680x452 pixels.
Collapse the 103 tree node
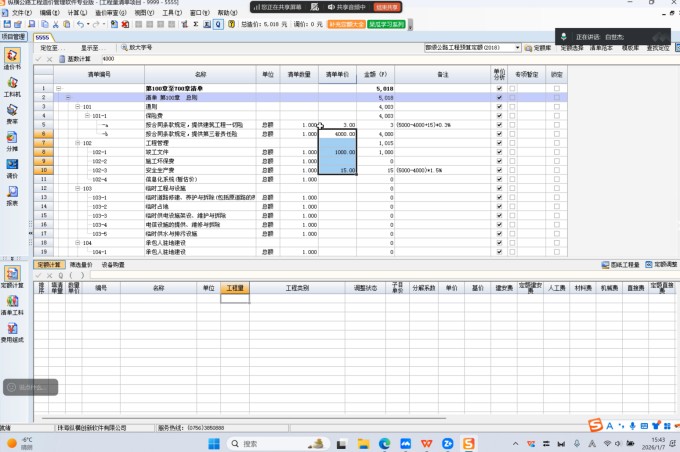77,187
